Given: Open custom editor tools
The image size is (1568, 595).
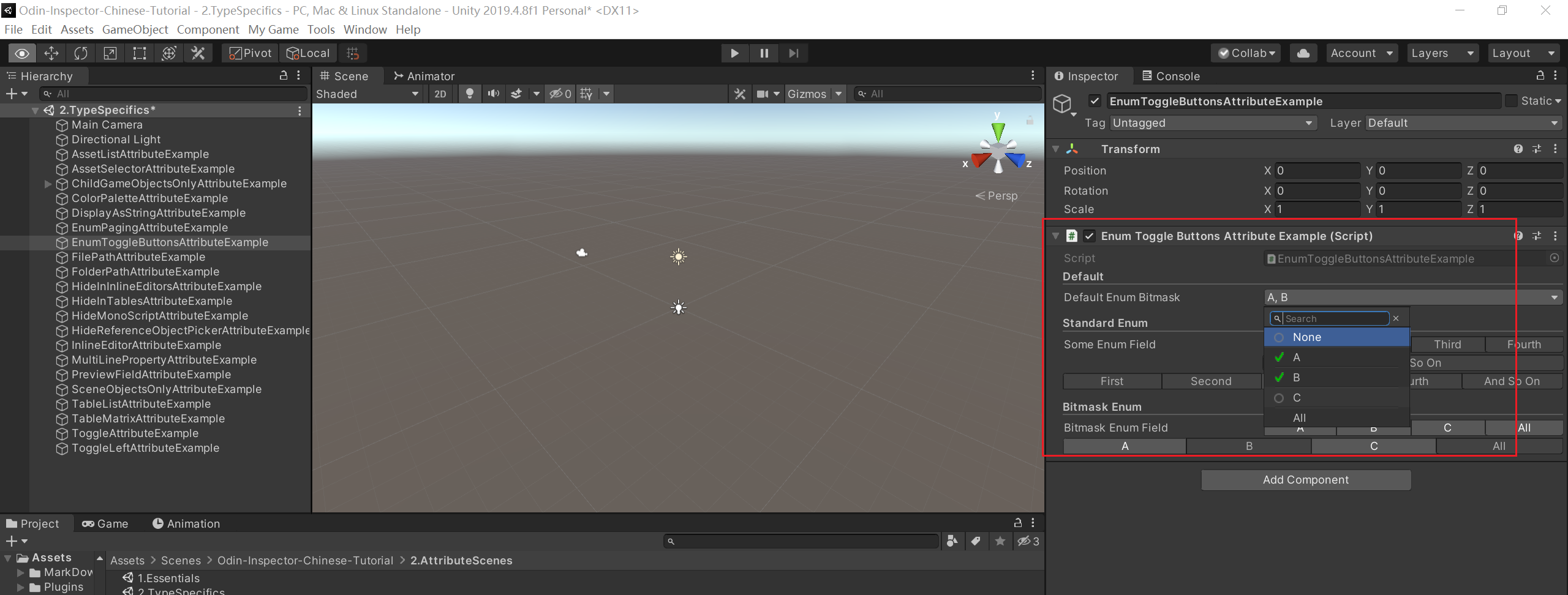Looking at the screenshot, I should coord(198,53).
